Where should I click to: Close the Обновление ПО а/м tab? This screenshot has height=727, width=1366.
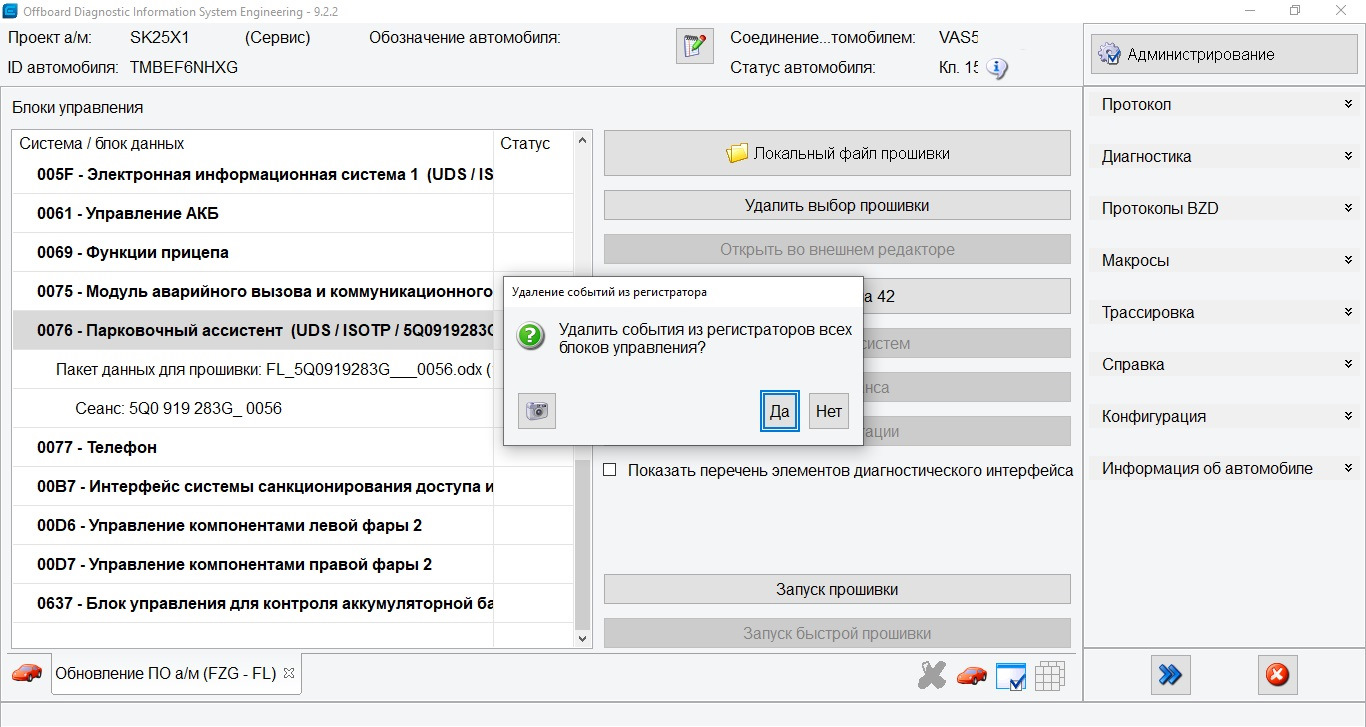pyautogui.click(x=289, y=673)
